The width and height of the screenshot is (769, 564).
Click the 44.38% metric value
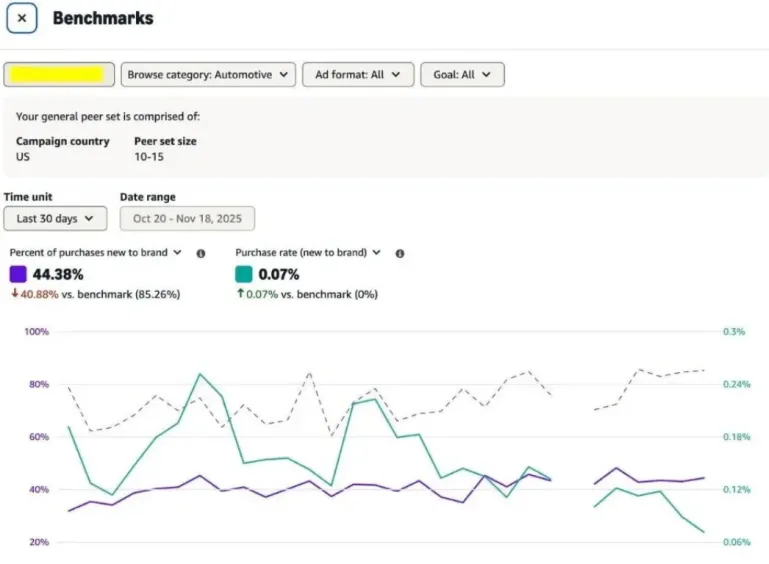(x=58, y=274)
